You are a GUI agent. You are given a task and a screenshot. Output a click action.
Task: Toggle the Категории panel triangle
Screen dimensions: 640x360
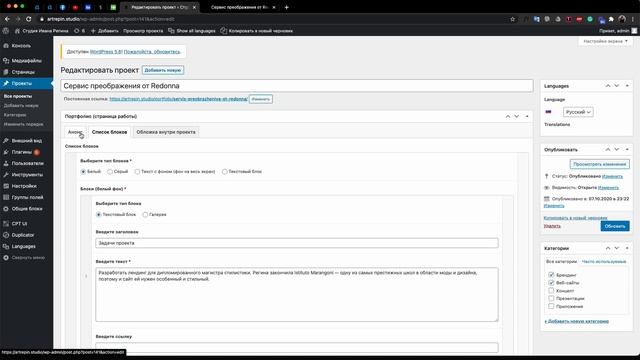click(x=627, y=248)
